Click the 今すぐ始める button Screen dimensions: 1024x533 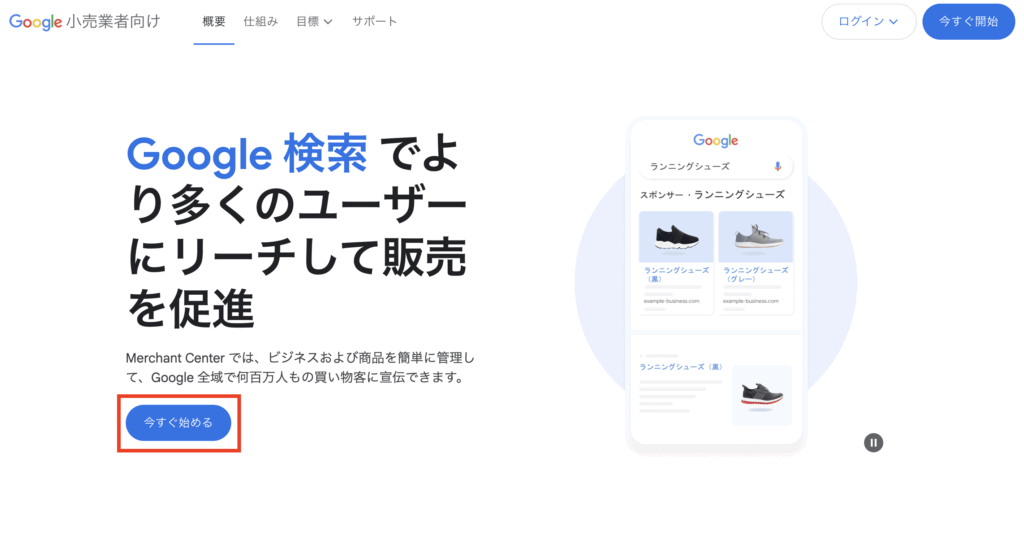pyautogui.click(x=178, y=423)
